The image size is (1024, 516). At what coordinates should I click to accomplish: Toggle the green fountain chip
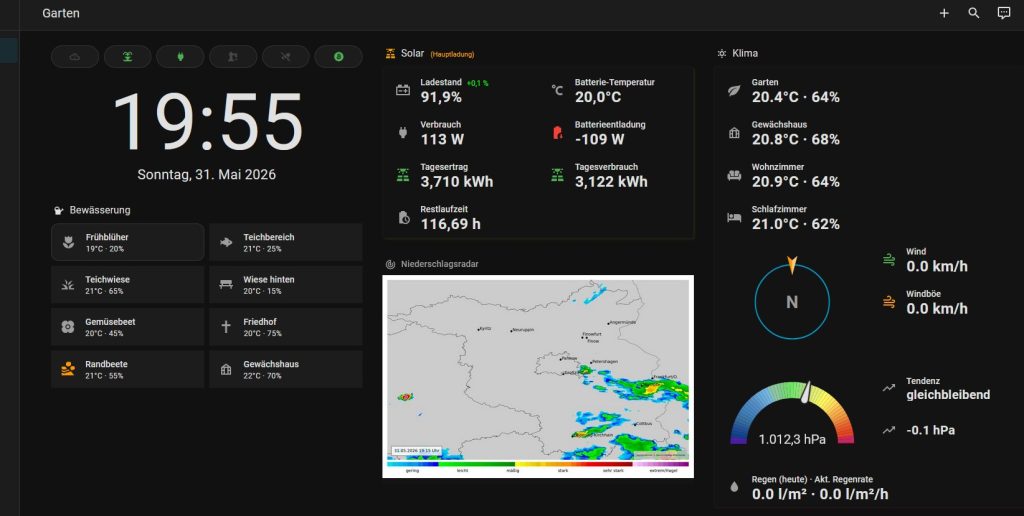point(127,57)
